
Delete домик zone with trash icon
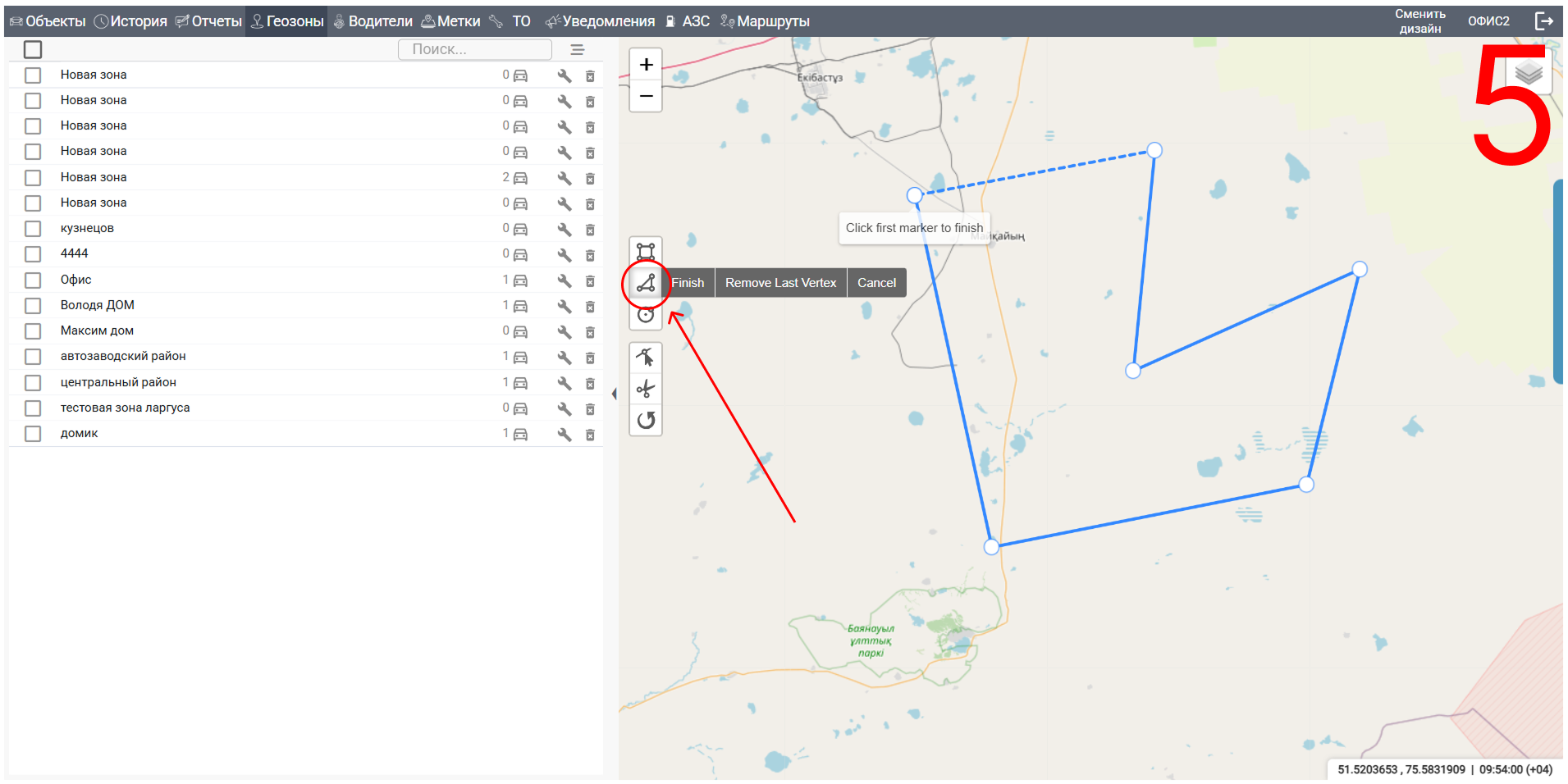pyautogui.click(x=590, y=435)
